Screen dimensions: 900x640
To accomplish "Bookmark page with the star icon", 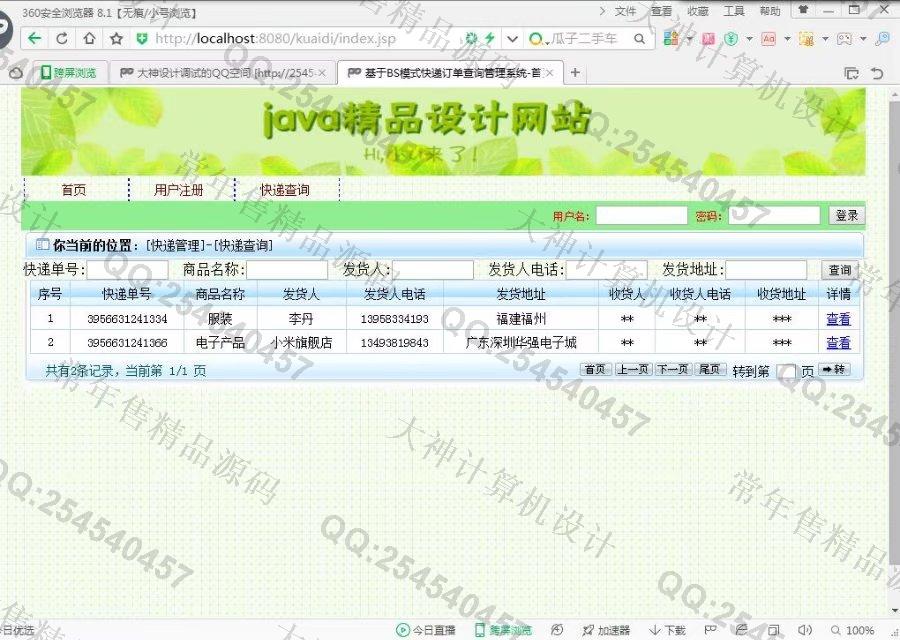I will 116,39.
